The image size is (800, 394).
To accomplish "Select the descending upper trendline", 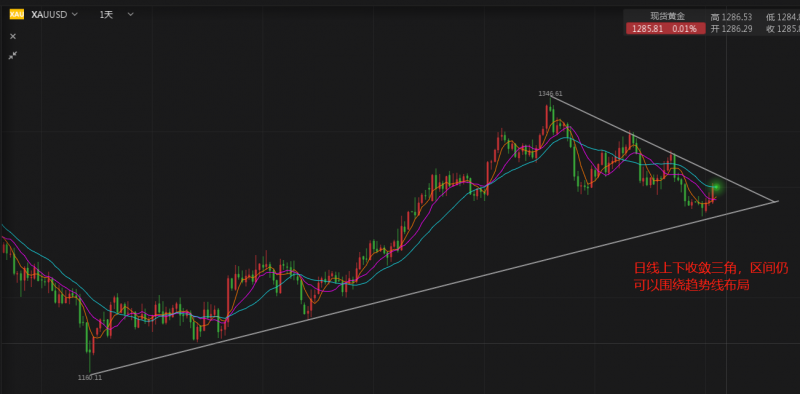I will (663, 149).
